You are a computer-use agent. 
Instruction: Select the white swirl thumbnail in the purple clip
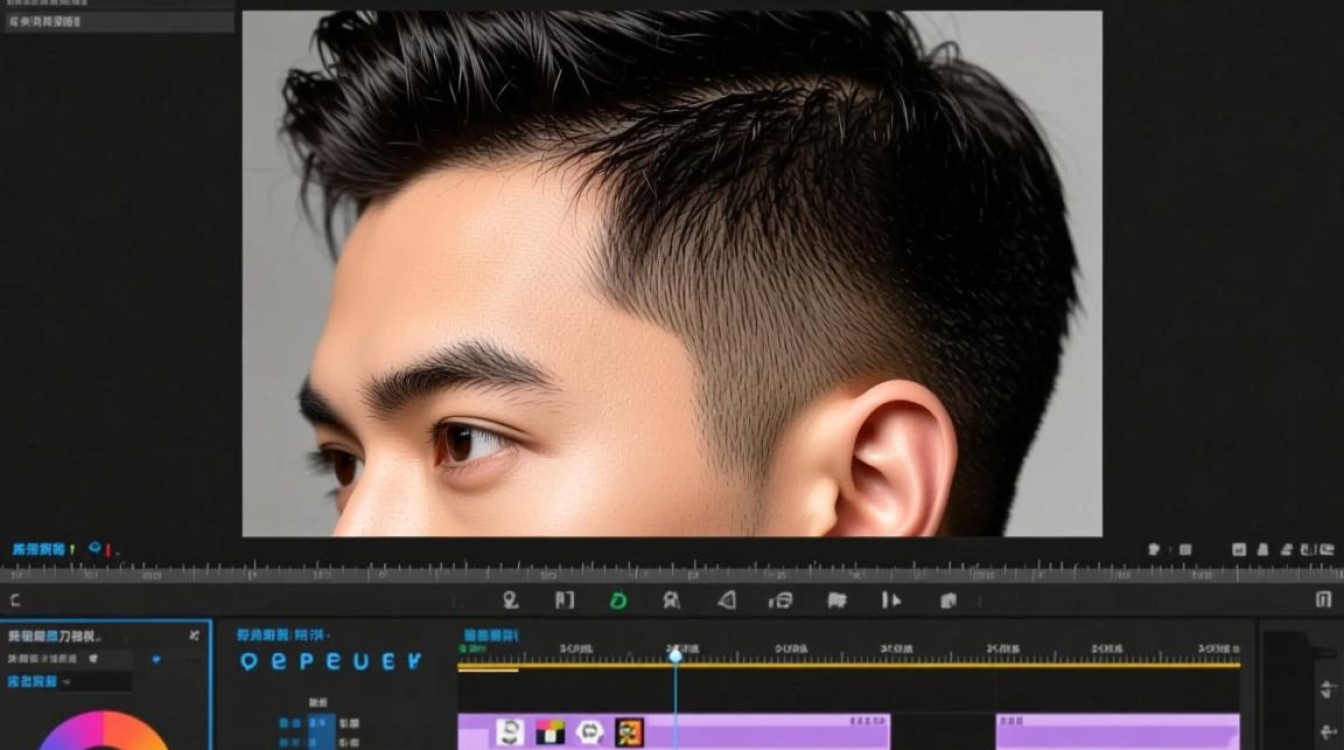pyautogui.click(x=510, y=732)
